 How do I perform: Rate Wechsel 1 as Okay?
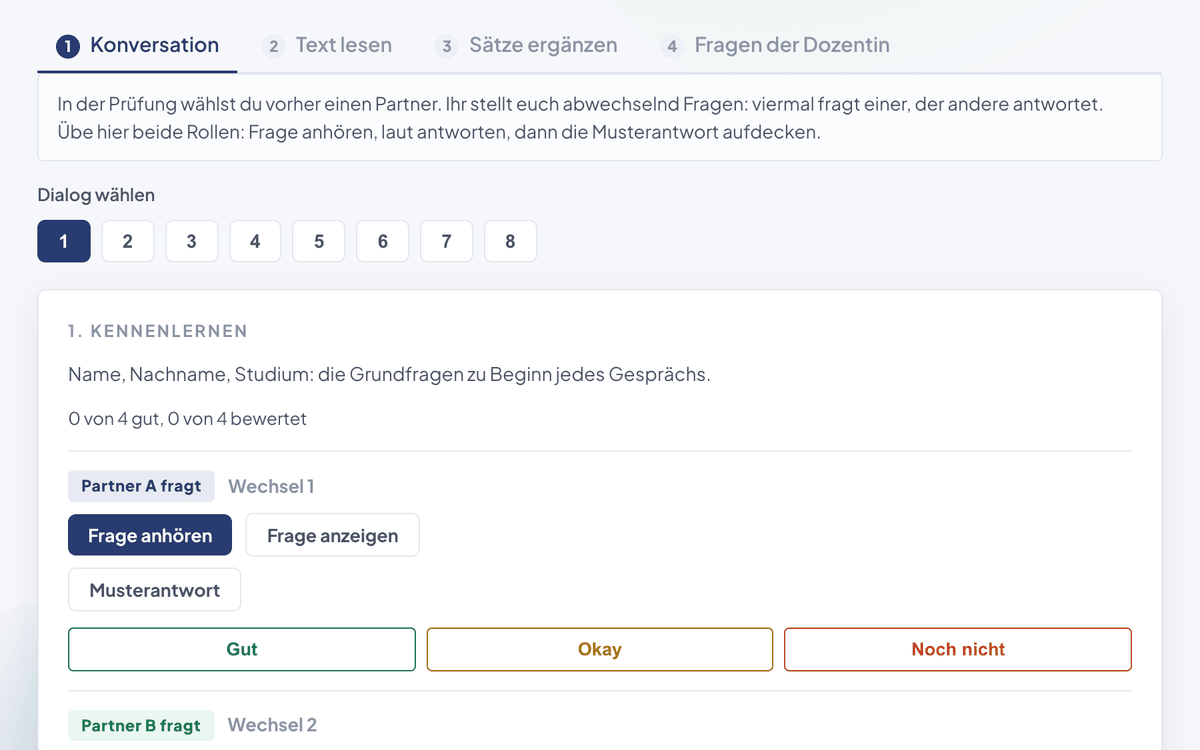tap(600, 649)
